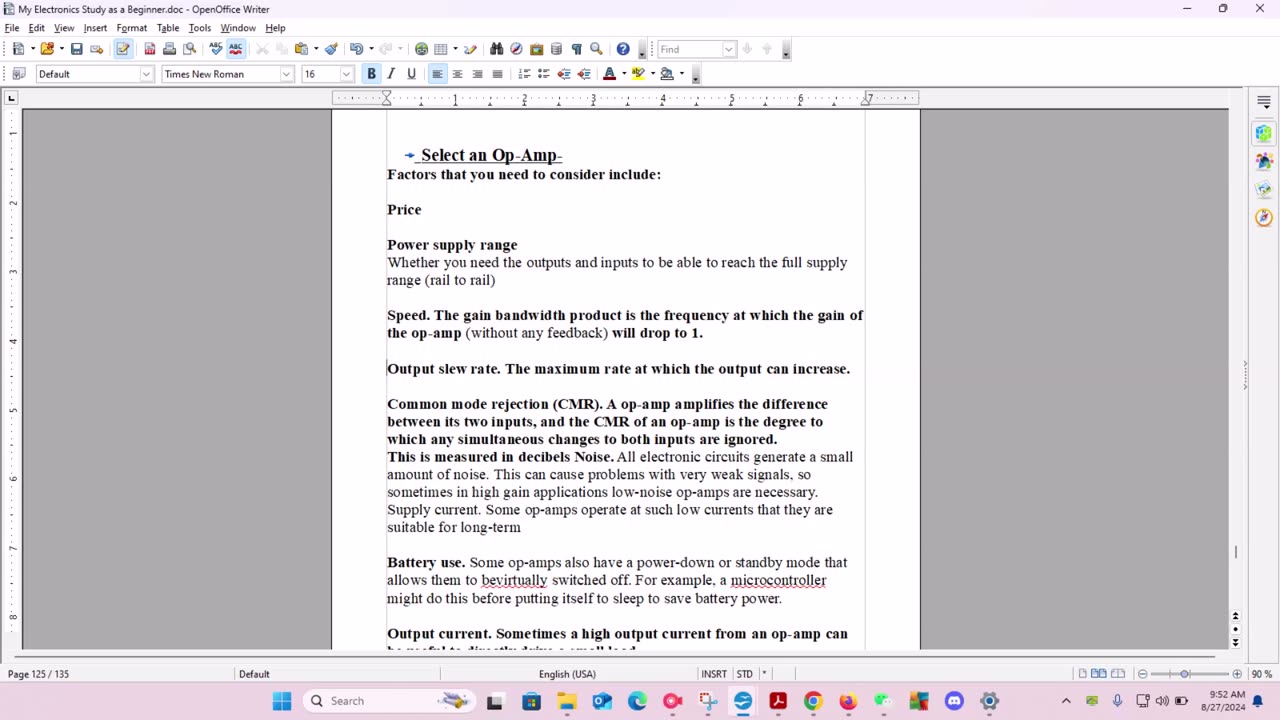The width and height of the screenshot is (1280, 720).
Task: Open the sidebar settings menu icon
Action: pos(1264,102)
